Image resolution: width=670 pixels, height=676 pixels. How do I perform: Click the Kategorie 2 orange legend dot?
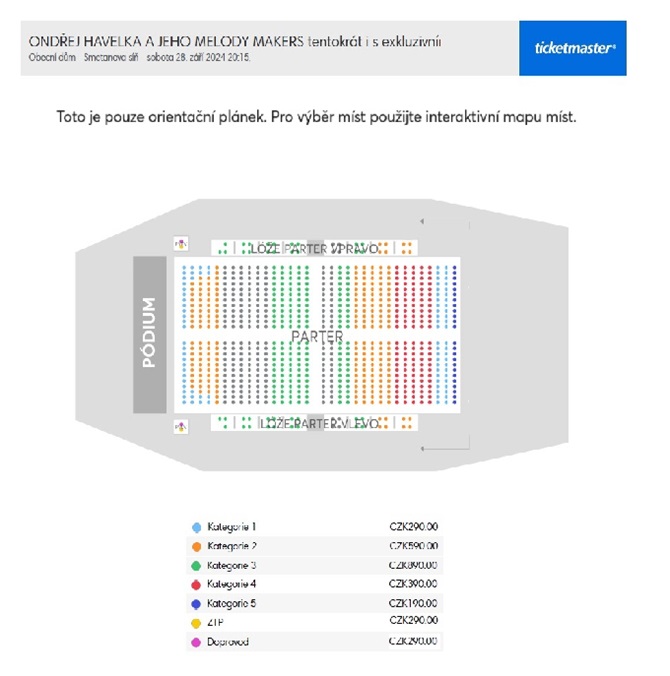click(x=196, y=547)
